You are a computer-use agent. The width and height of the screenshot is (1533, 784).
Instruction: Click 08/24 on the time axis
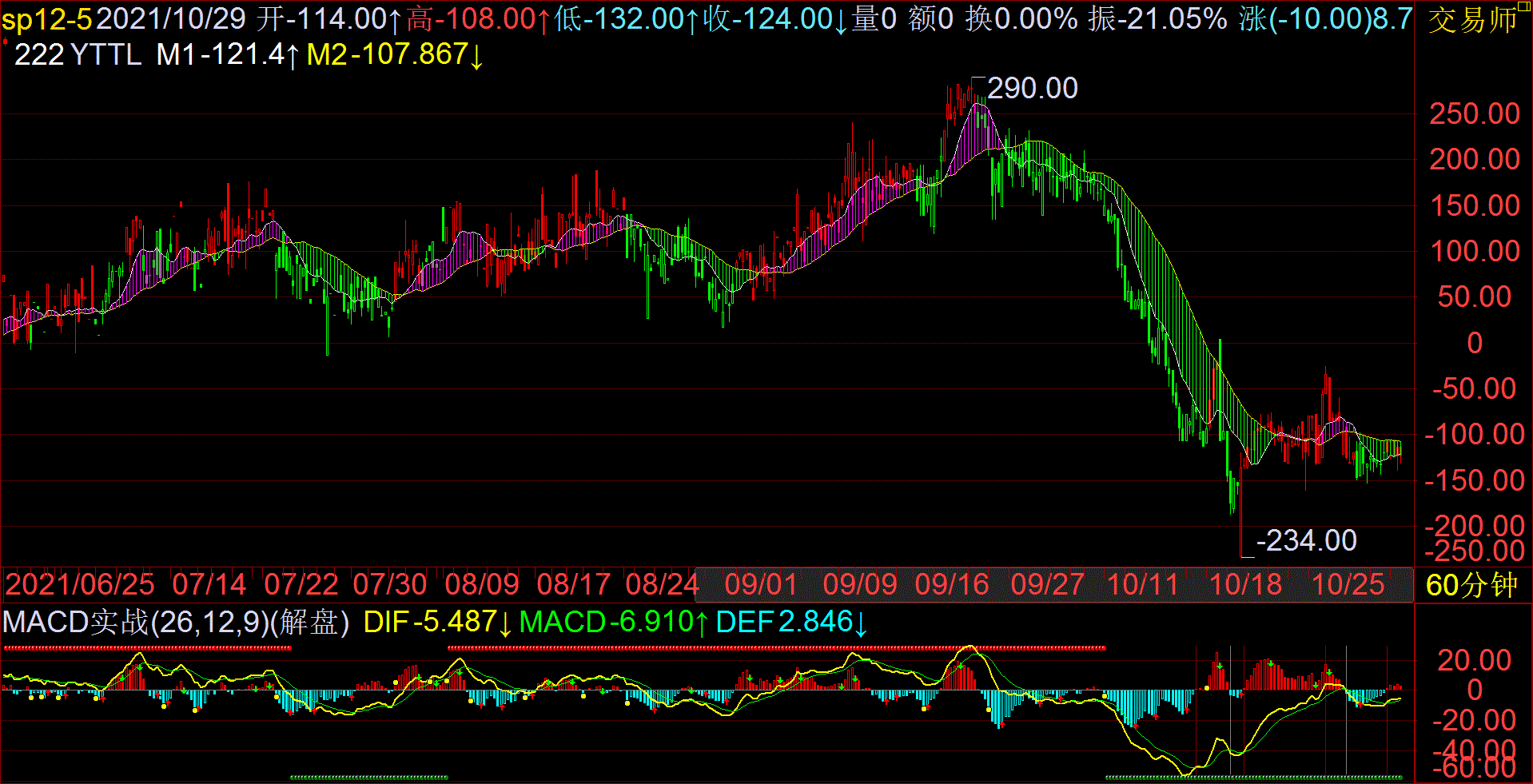(663, 584)
